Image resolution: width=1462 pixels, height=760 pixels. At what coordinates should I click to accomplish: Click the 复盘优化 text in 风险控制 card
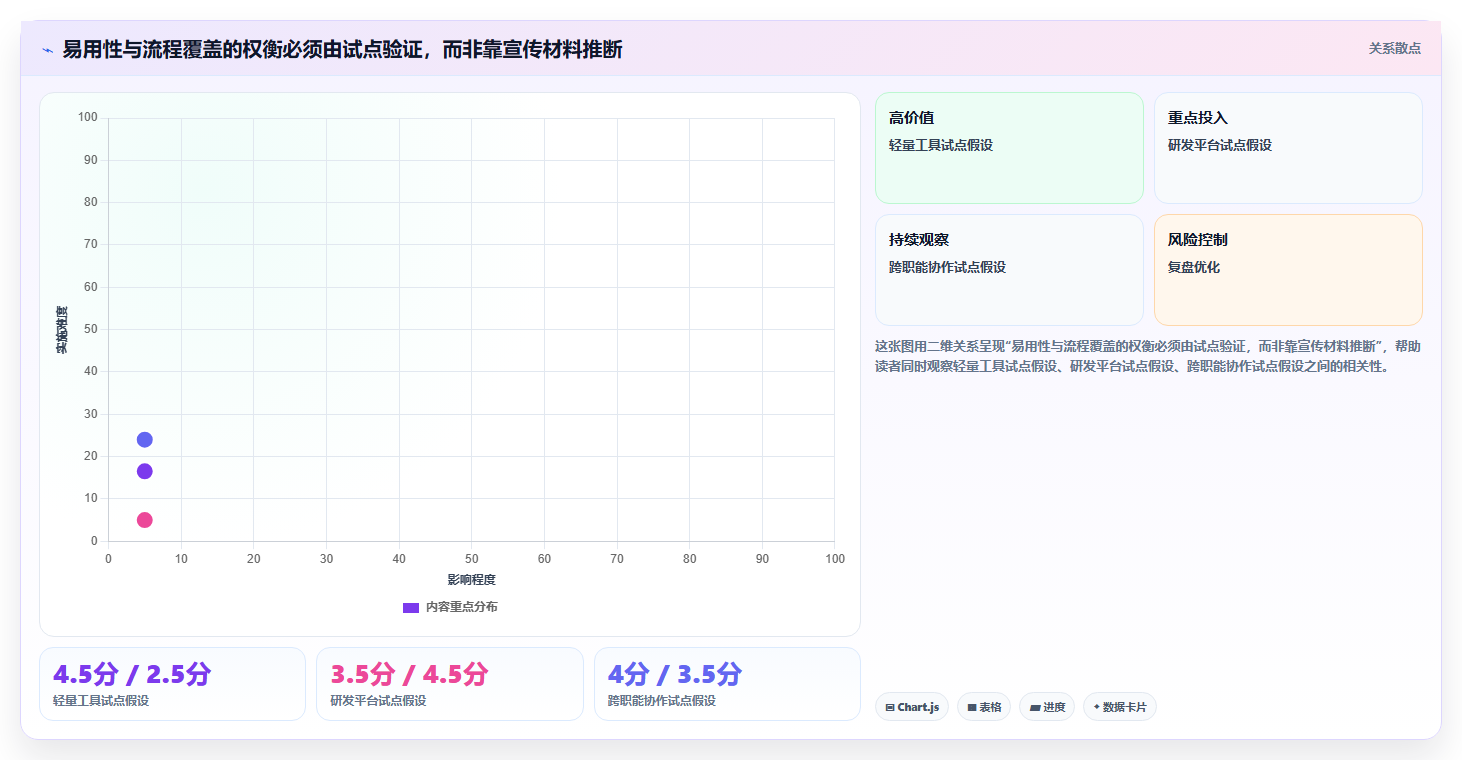click(1194, 267)
